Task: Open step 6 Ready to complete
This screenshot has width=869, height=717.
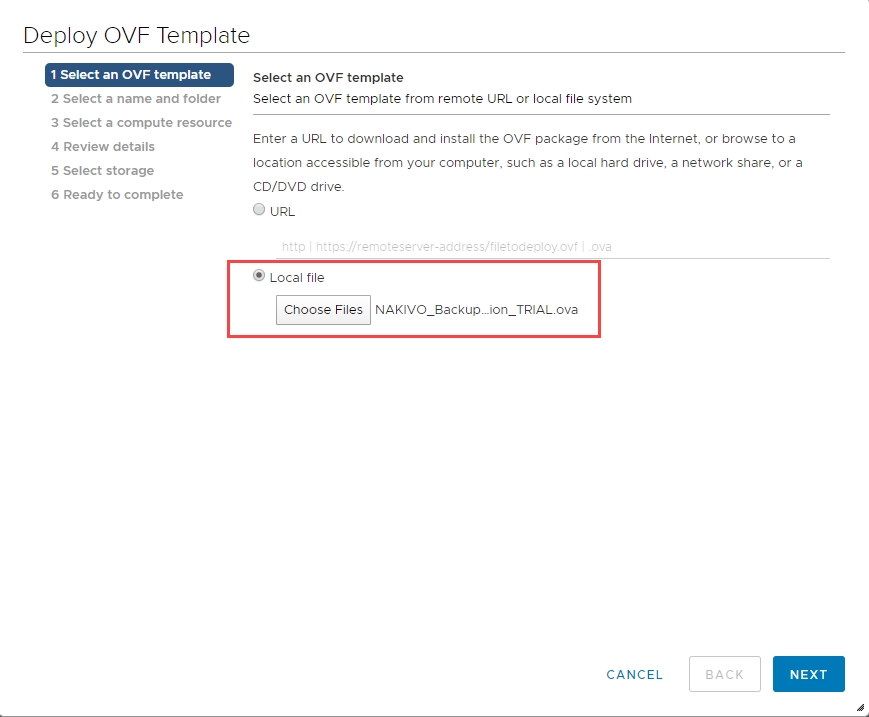Action: point(116,194)
